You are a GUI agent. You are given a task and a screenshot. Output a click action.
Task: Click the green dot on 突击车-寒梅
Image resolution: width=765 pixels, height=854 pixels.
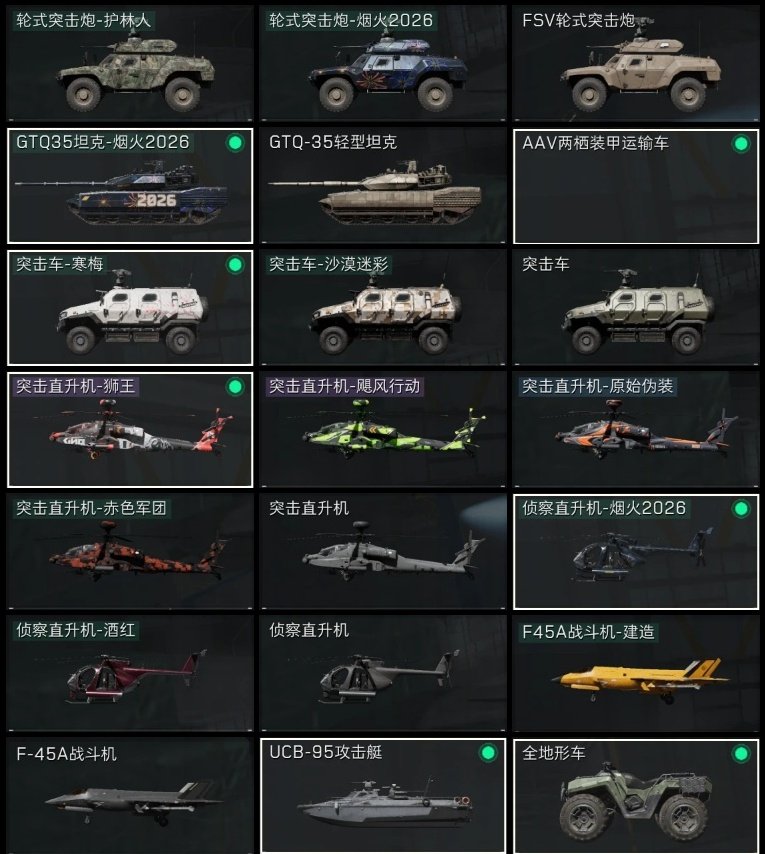point(235,265)
